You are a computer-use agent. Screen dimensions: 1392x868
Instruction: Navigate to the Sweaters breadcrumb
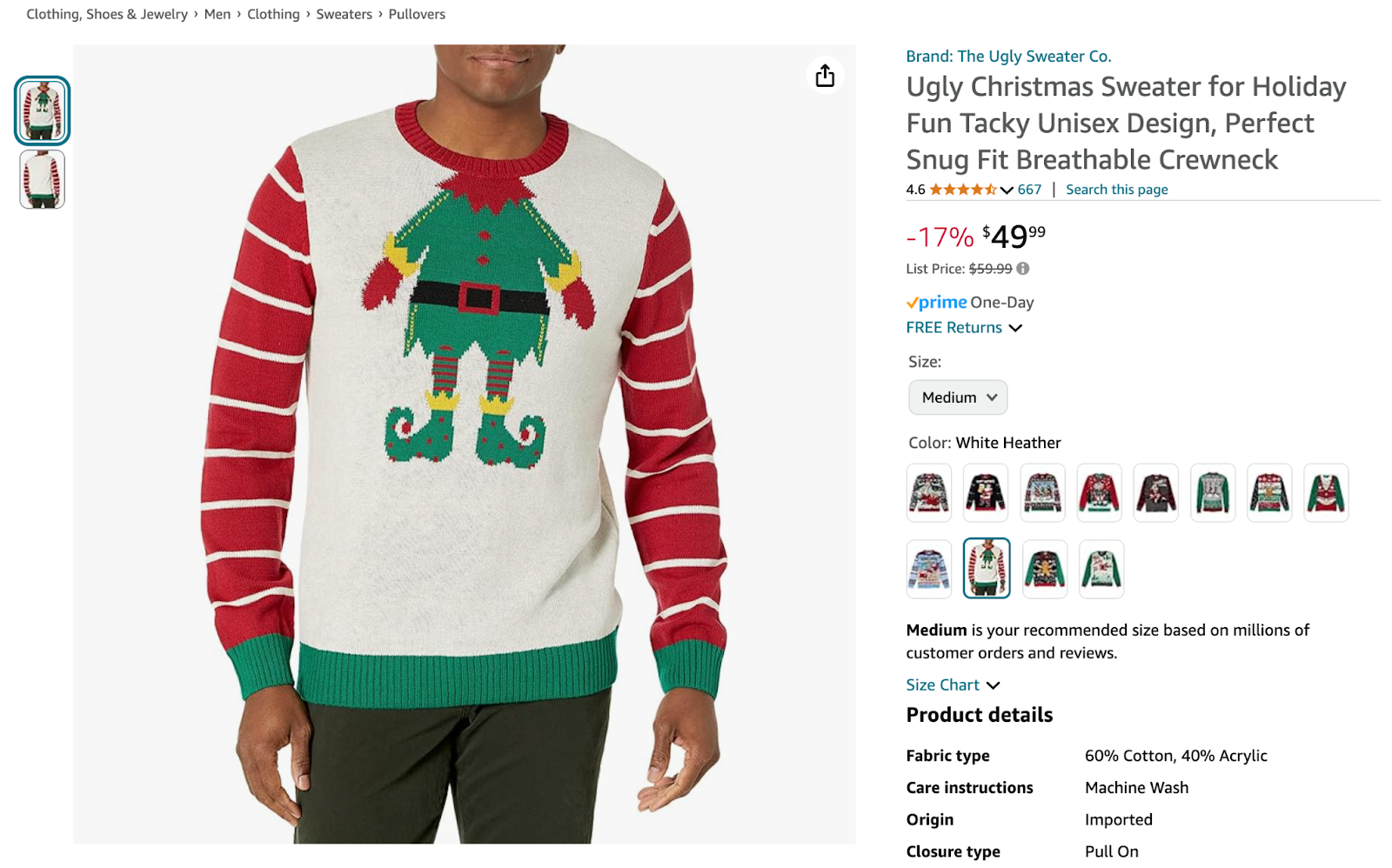tap(345, 14)
